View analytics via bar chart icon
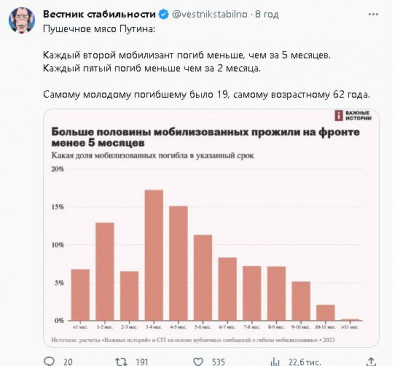This screenshot has width=400, height=366. point(275,362)
